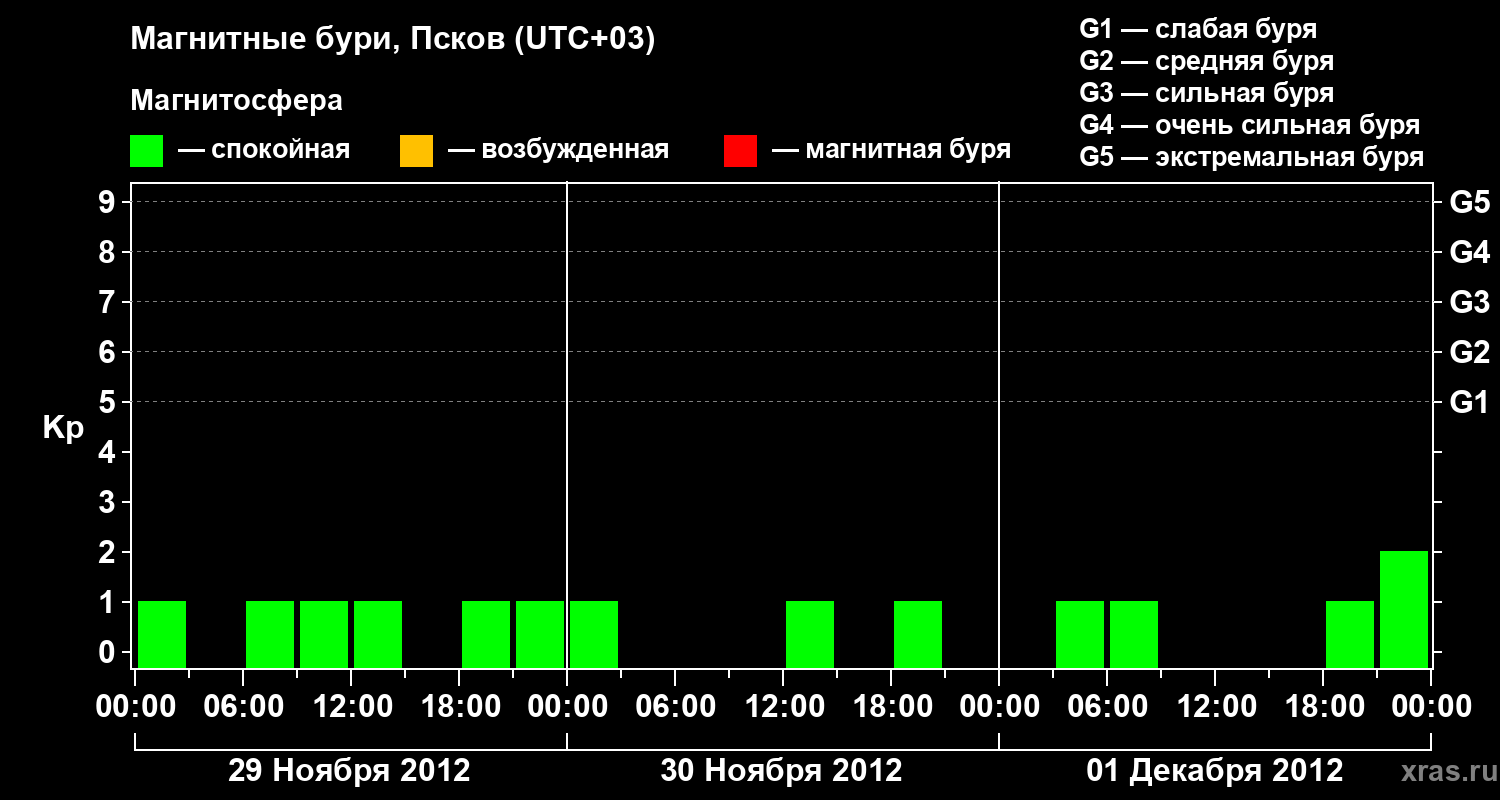Click the date label '29 Ноября 2012'
The height and width of the screenshot is (800, 1500).
pos(349,771)
